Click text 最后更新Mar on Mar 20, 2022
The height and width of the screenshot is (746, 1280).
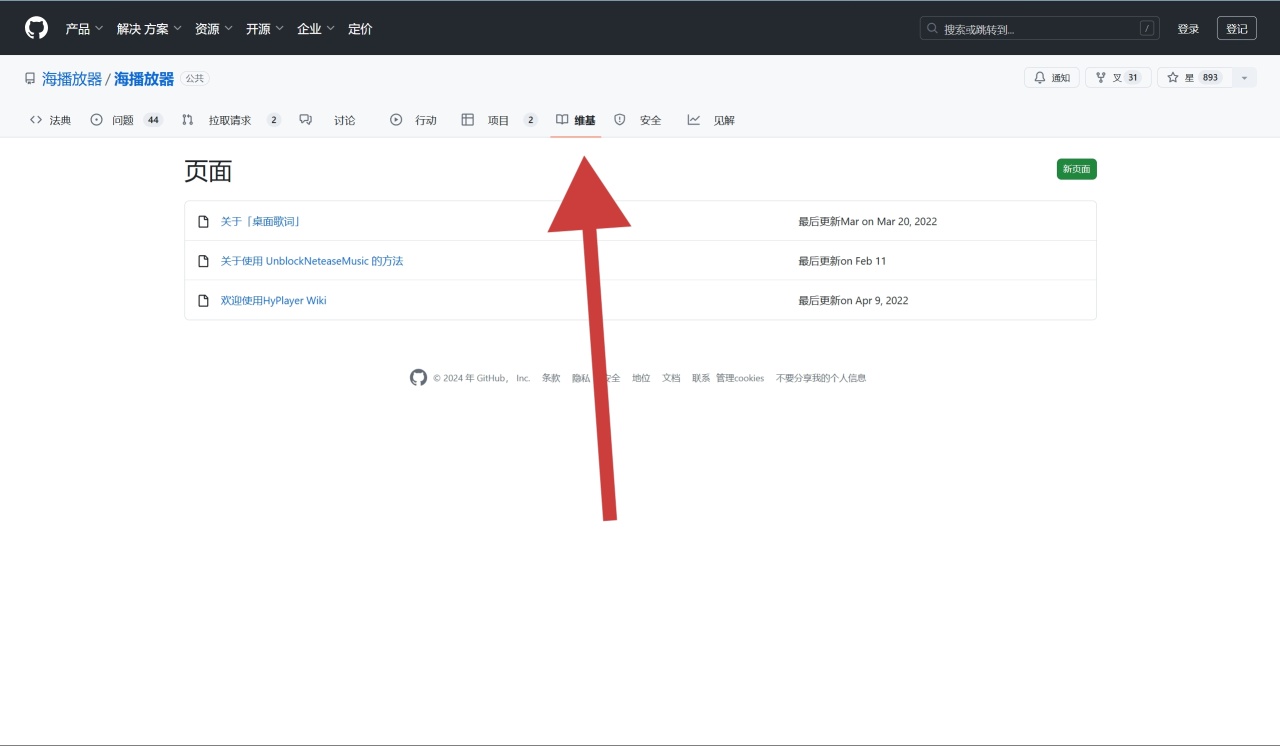point(867,221)
